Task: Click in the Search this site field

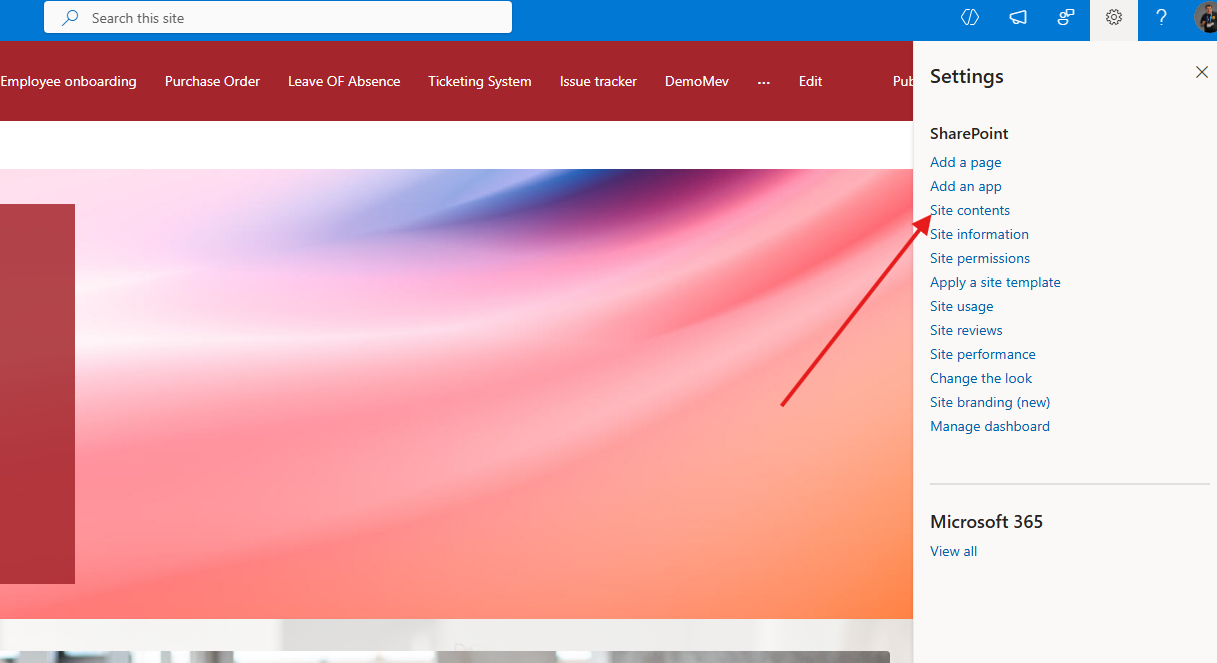Action: (x=290, y=18)
